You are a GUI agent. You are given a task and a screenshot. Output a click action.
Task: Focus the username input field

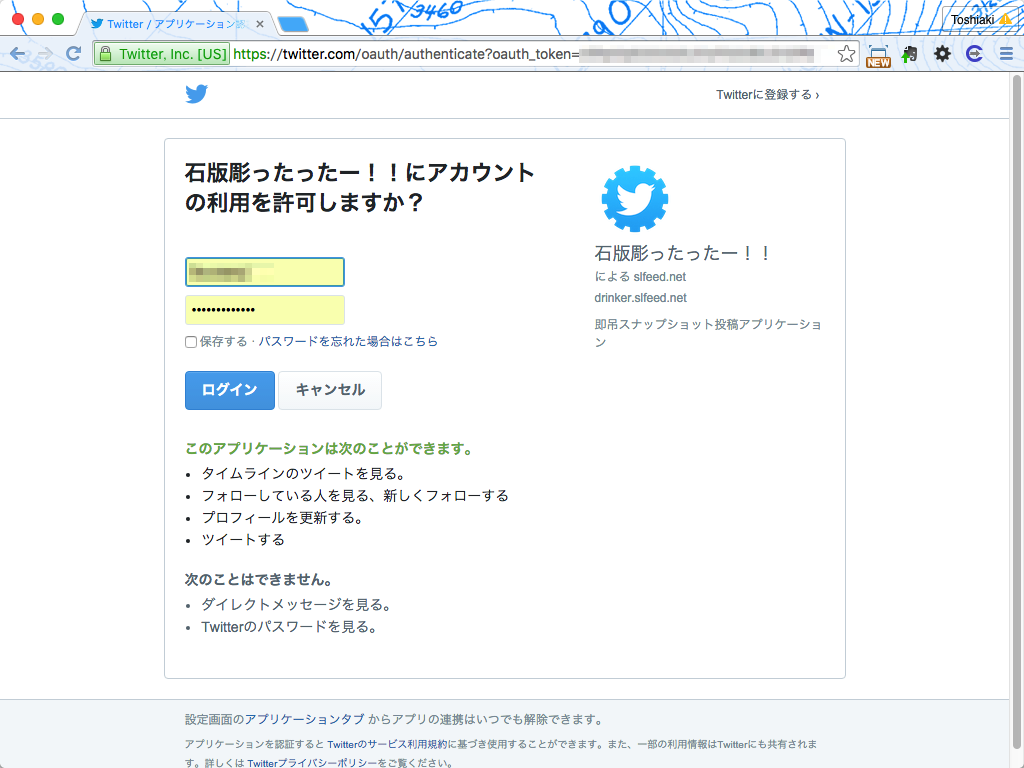click(x=264, y=272)
